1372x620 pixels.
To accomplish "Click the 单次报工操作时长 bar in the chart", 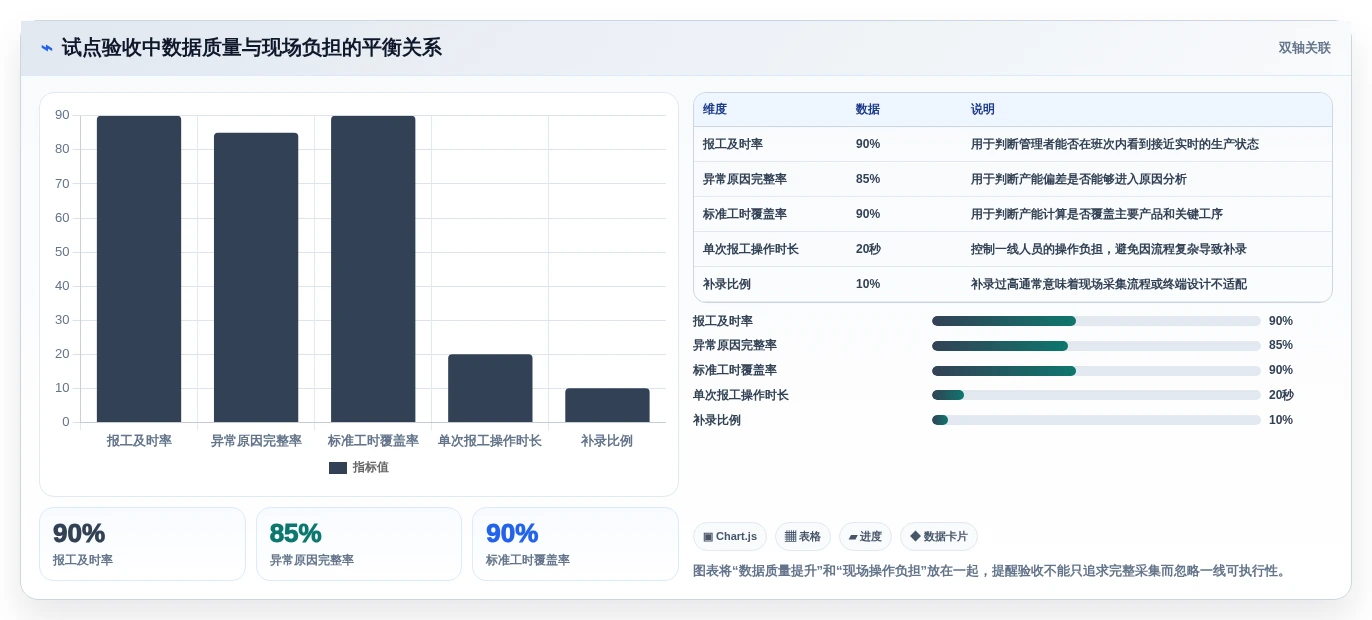I will [x=490, y=388].
